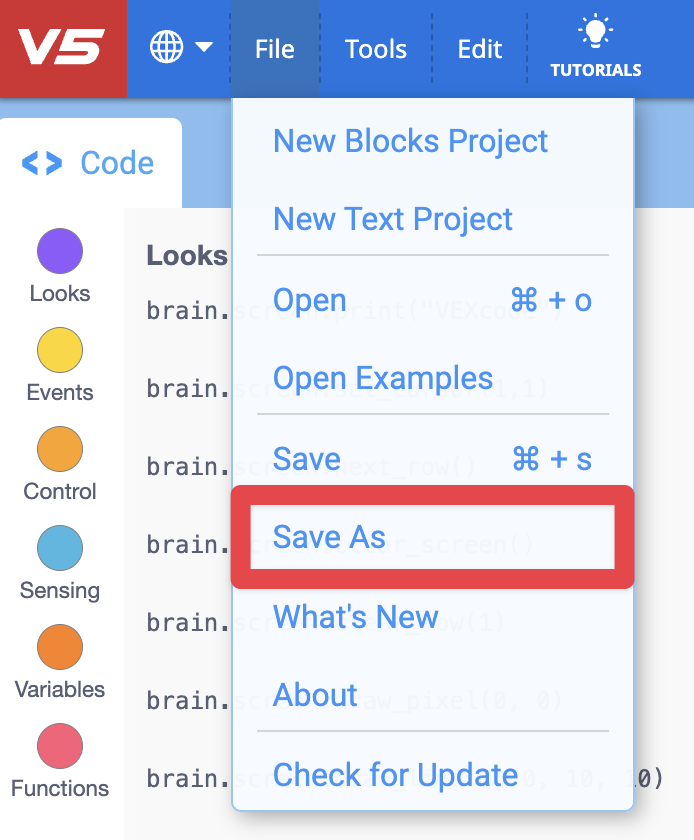Click the angle brackets Code icon
Image resolution: width=694 pixels, height=840 pixels.
(x=43, y=163)
